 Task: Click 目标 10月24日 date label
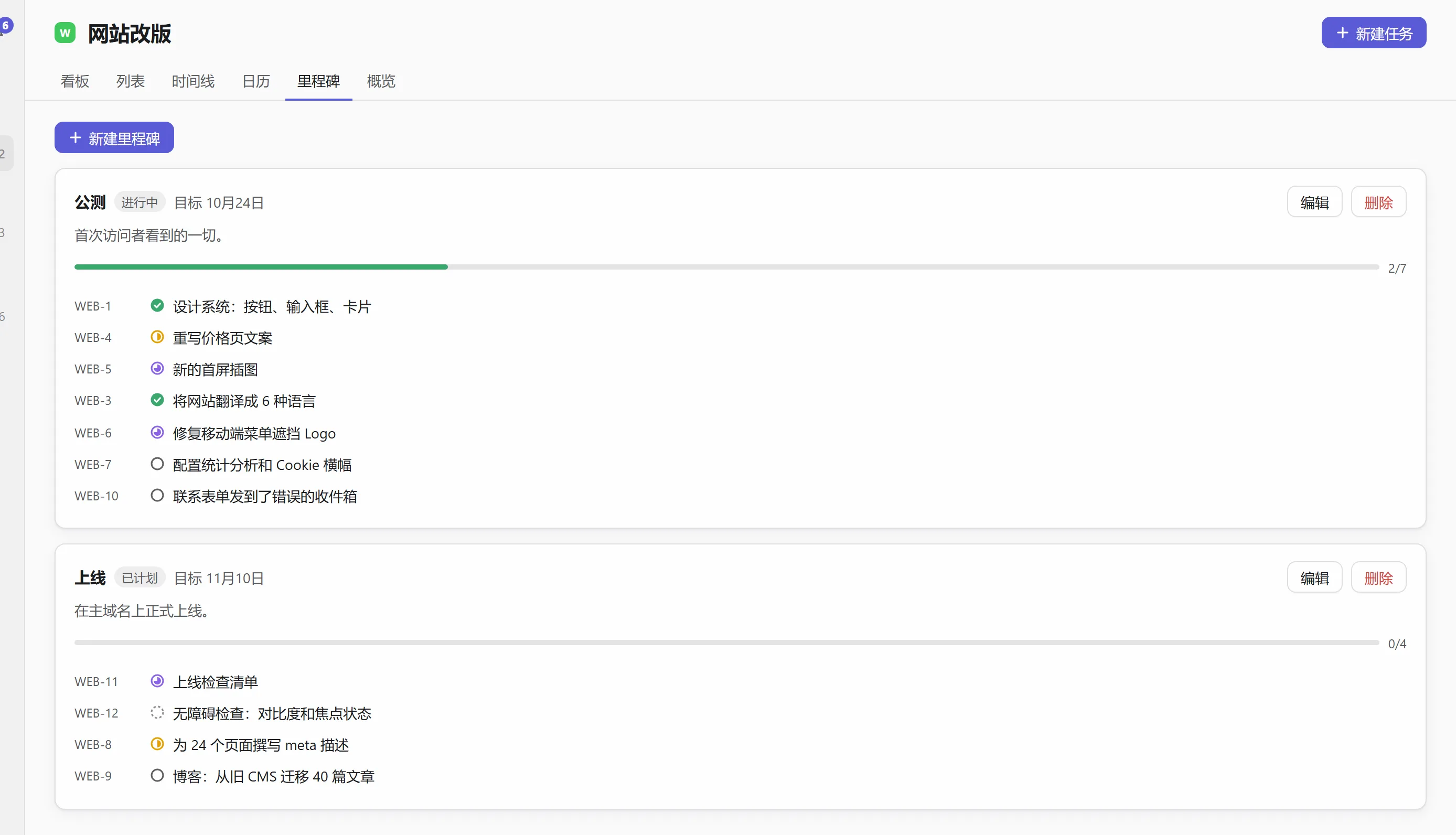219,203
